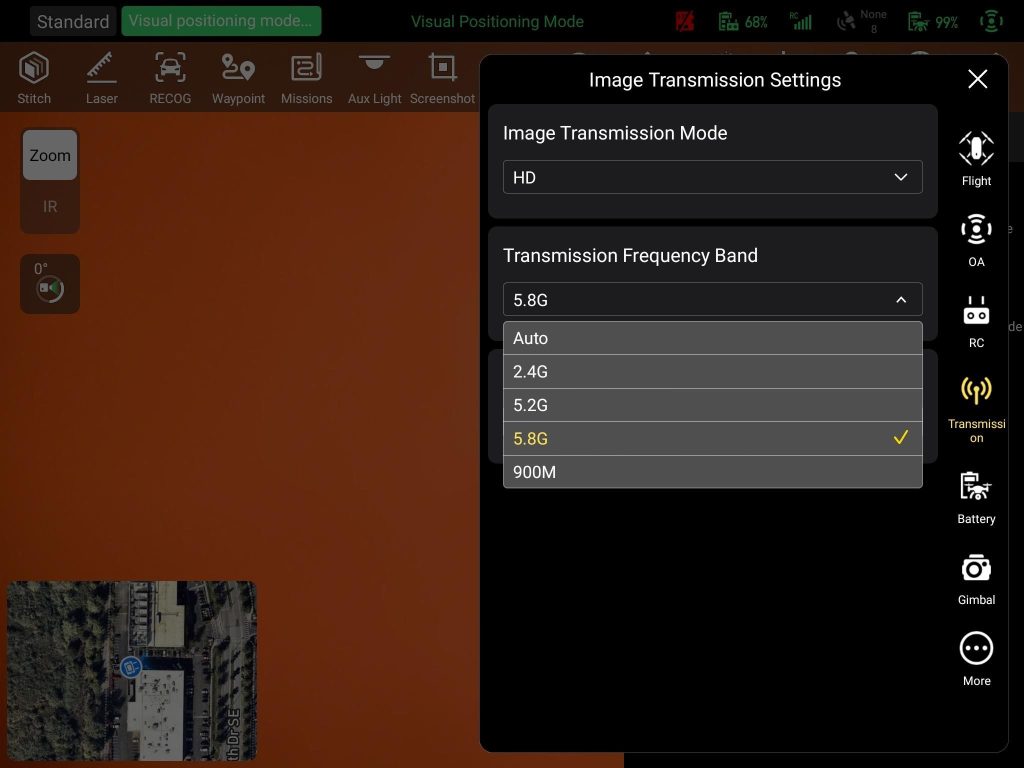
Task: Activate the Laser rangefinder tool
Action: tap(101, 78)
